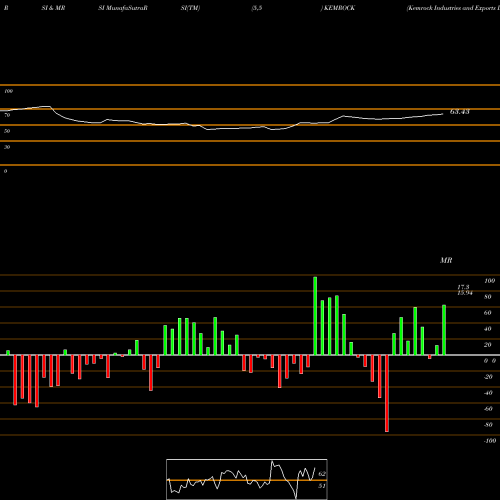Click the 63.43 RSI value label
The width and height of the screenshot is (500, 500).
tap(460, 112)
